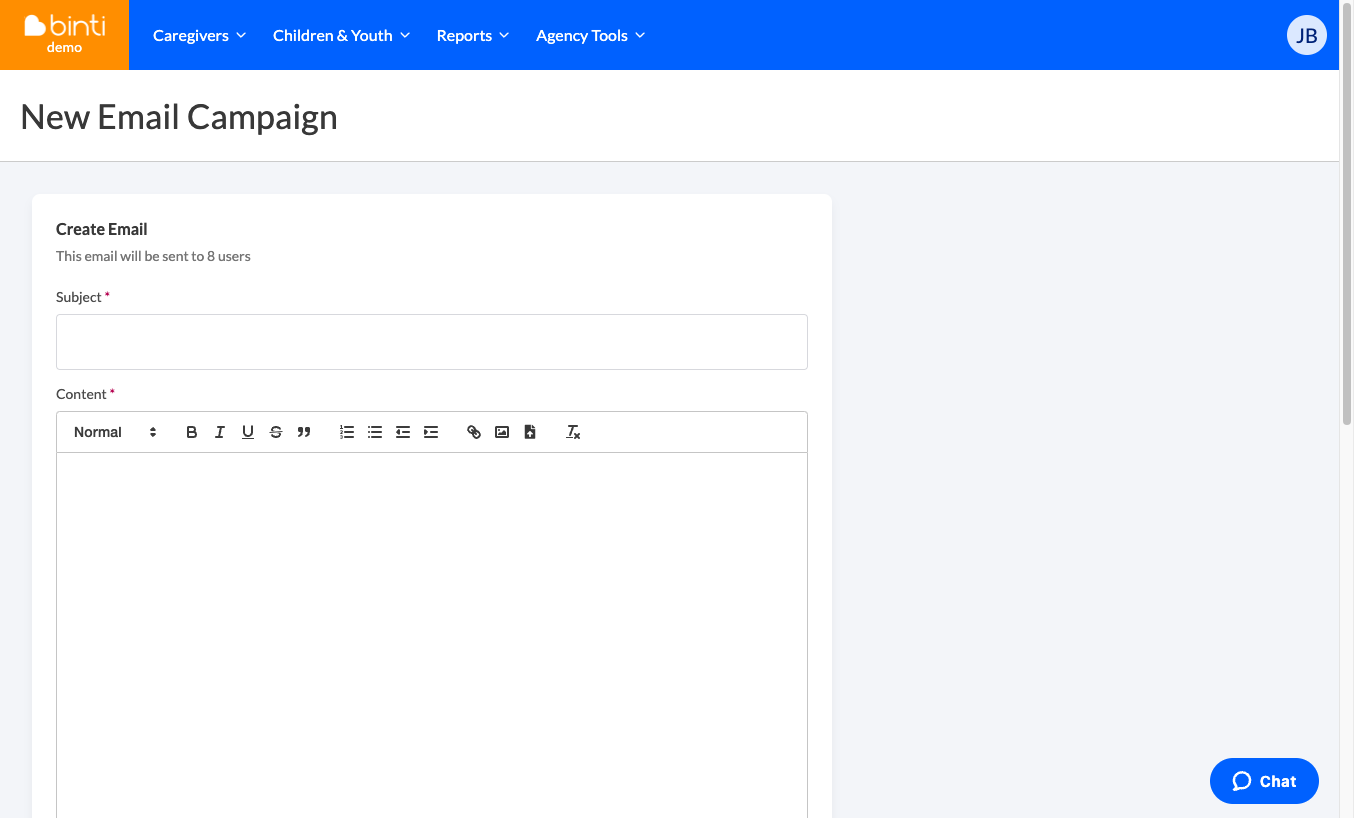
Task: Open the Caregivers menu
Action: click(x=199, y=35)
